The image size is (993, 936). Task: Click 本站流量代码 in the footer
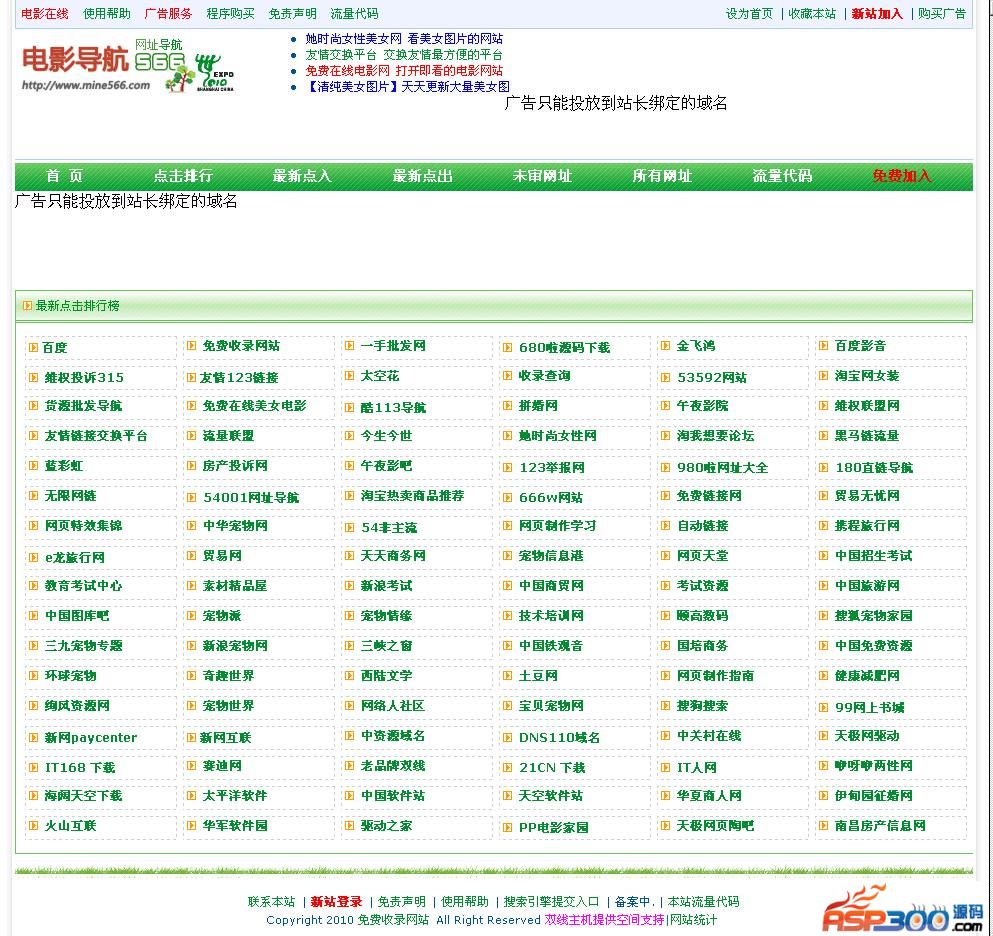point(703,902)
